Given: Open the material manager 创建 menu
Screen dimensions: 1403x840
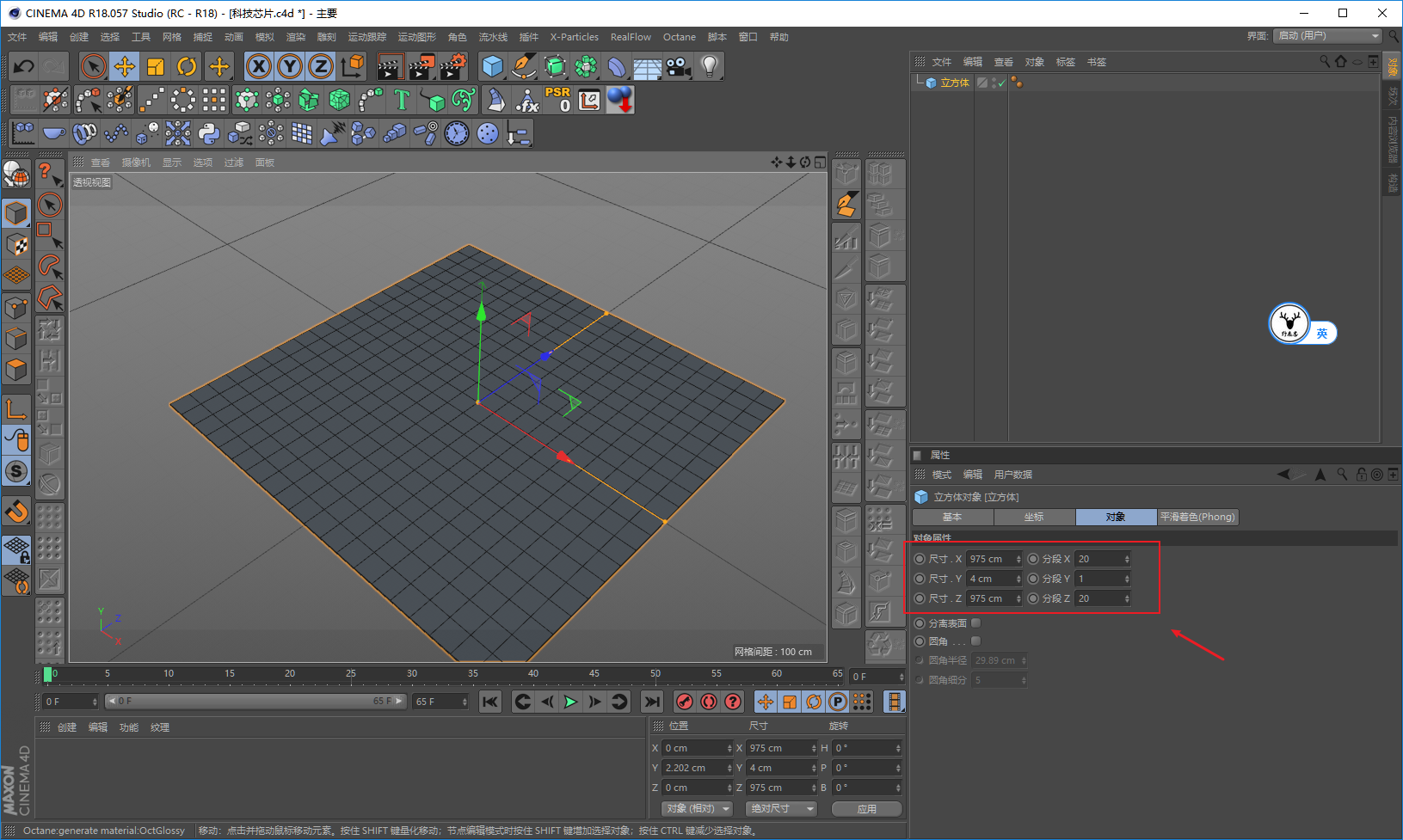Looking at the screenshot, I should (67, 727).
